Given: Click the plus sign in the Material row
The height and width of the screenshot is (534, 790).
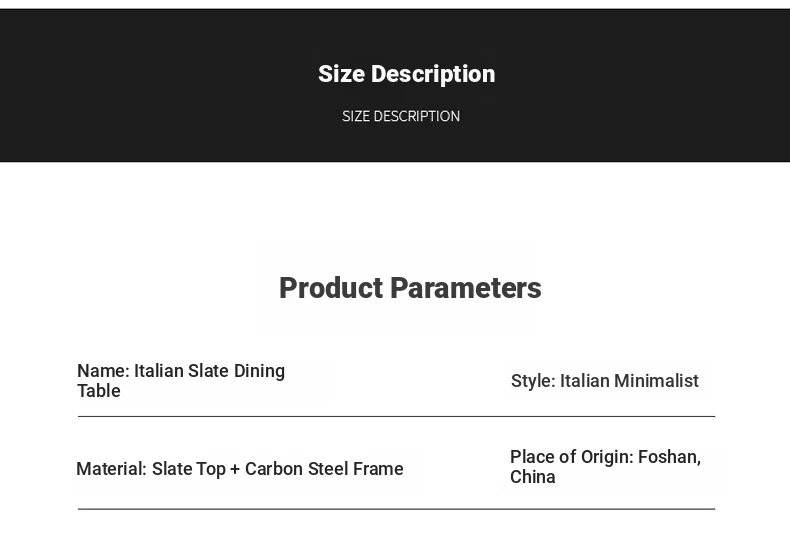Looking at the screenshot, I should 234,470.
